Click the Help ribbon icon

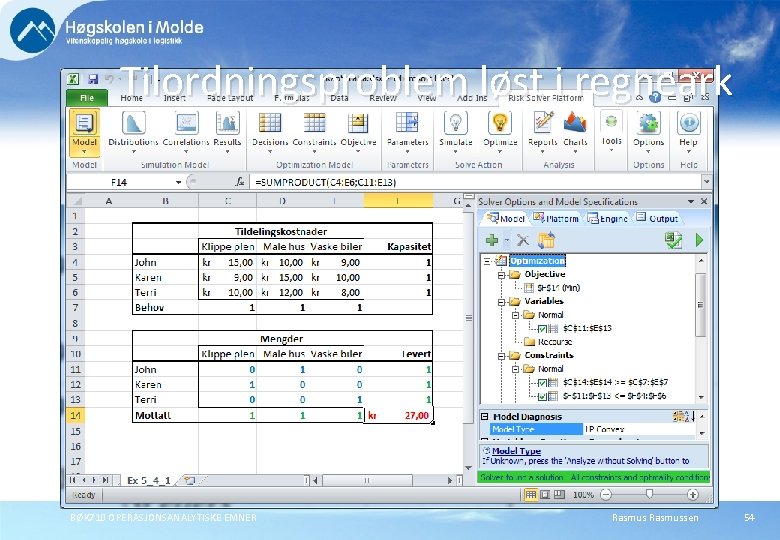tap(688, 123)
